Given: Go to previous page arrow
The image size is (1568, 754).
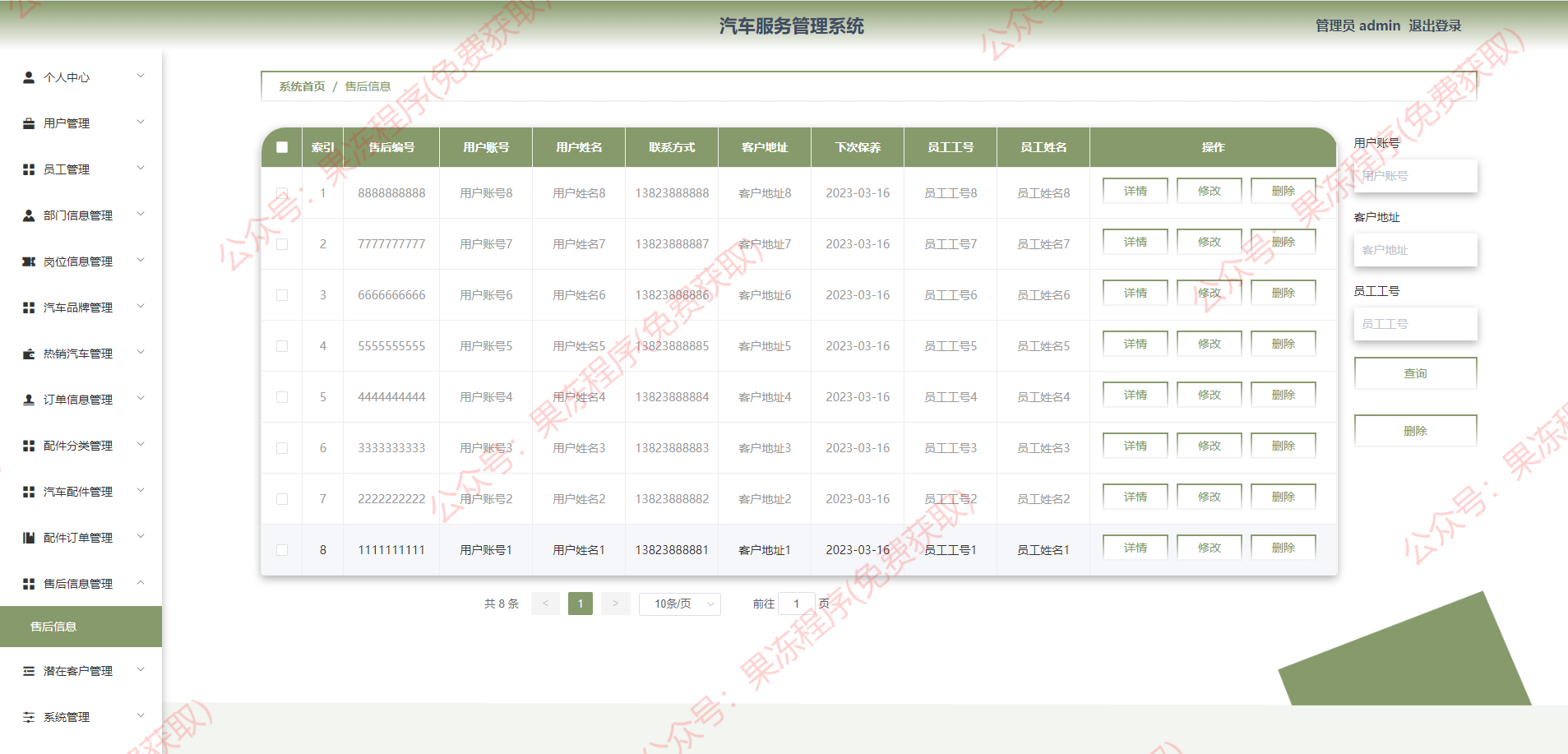Looking at the screenshot, I should 545,604.
